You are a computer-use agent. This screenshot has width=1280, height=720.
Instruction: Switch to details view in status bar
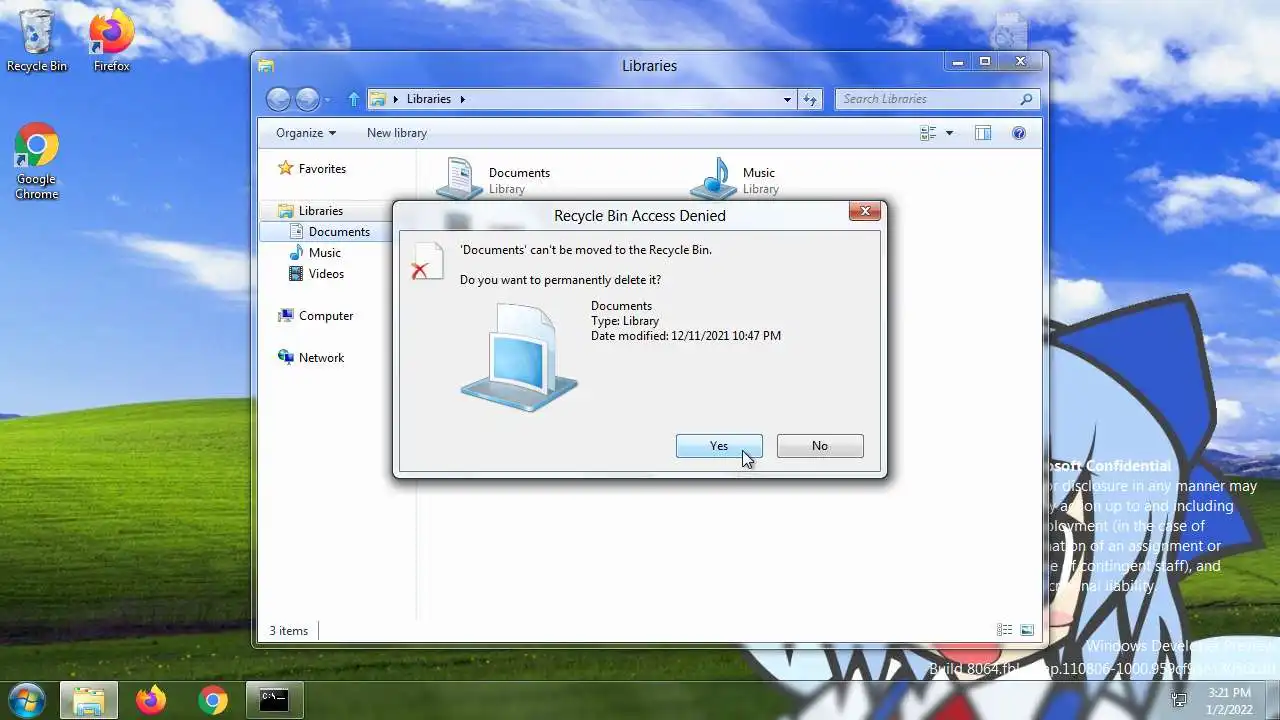point(1005,631)
